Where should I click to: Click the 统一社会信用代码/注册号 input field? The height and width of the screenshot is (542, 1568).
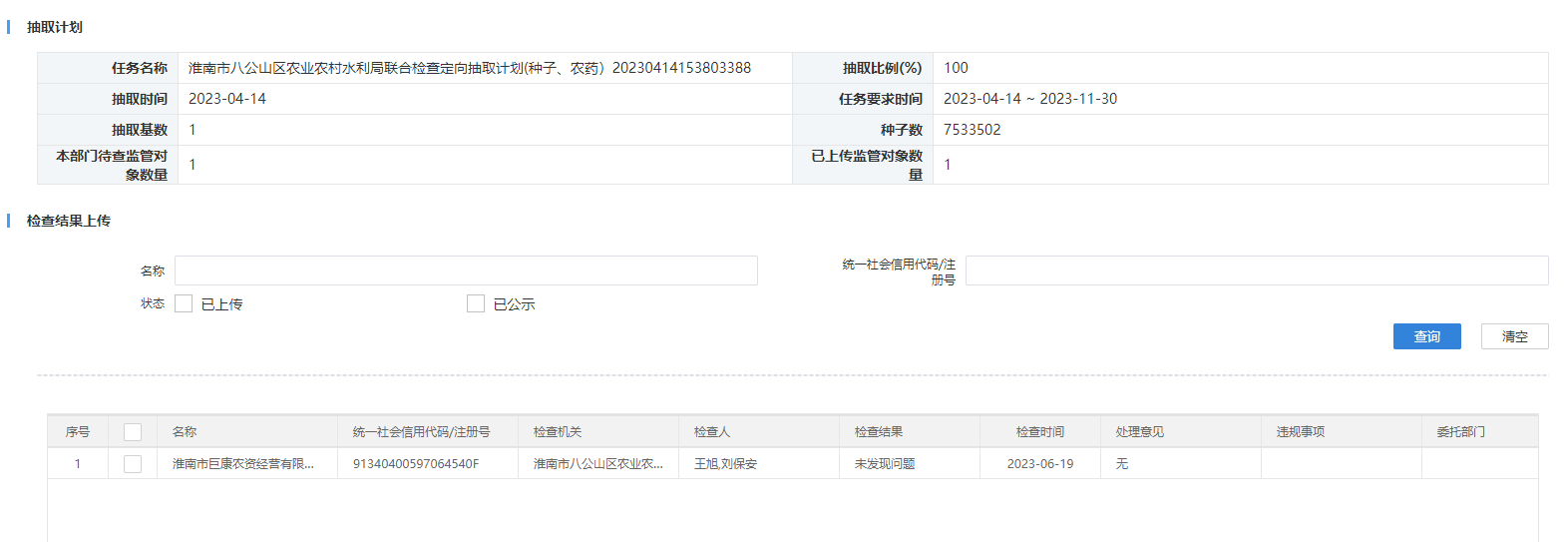(x=1256, y=271)
